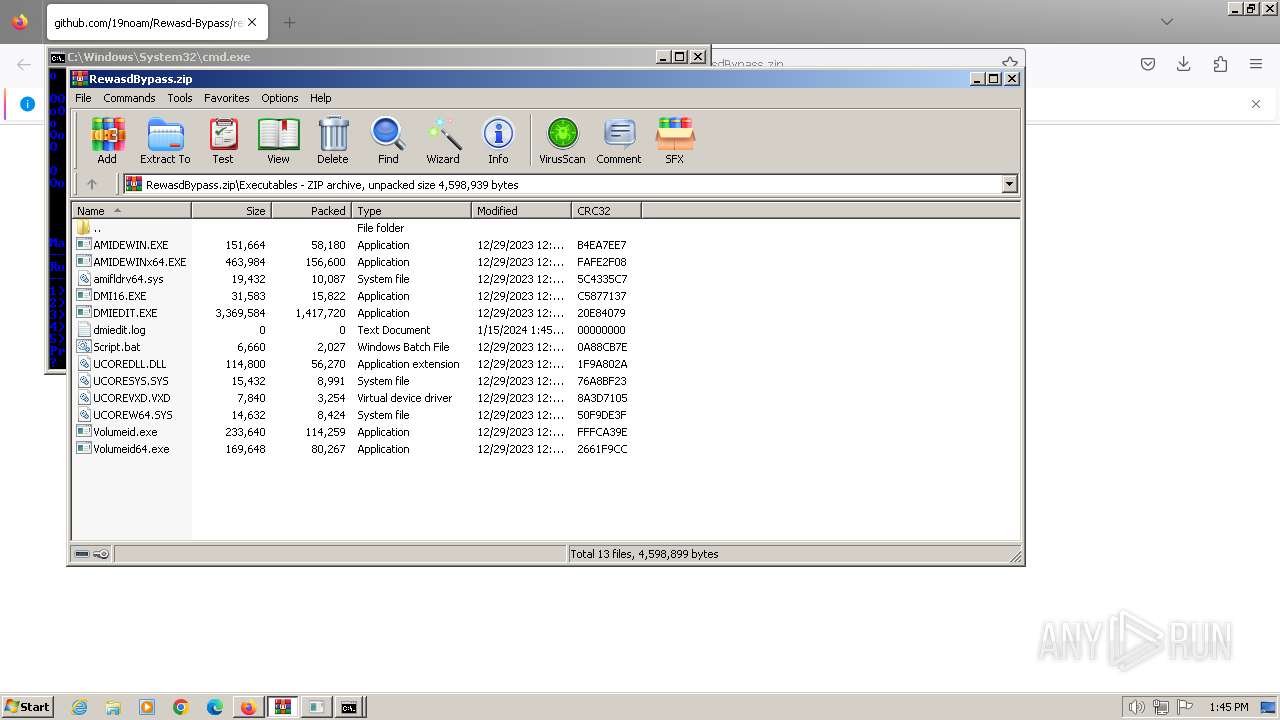Open Microsoft Edge from the taskbar
This screenshot has width=1280, height=720.
click(215, 707)
